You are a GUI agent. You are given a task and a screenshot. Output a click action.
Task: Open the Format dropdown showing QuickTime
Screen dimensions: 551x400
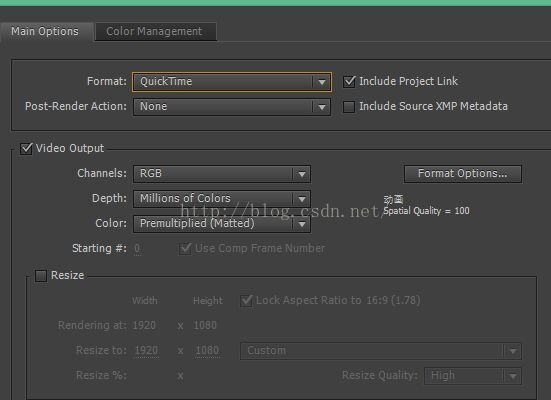232,82
